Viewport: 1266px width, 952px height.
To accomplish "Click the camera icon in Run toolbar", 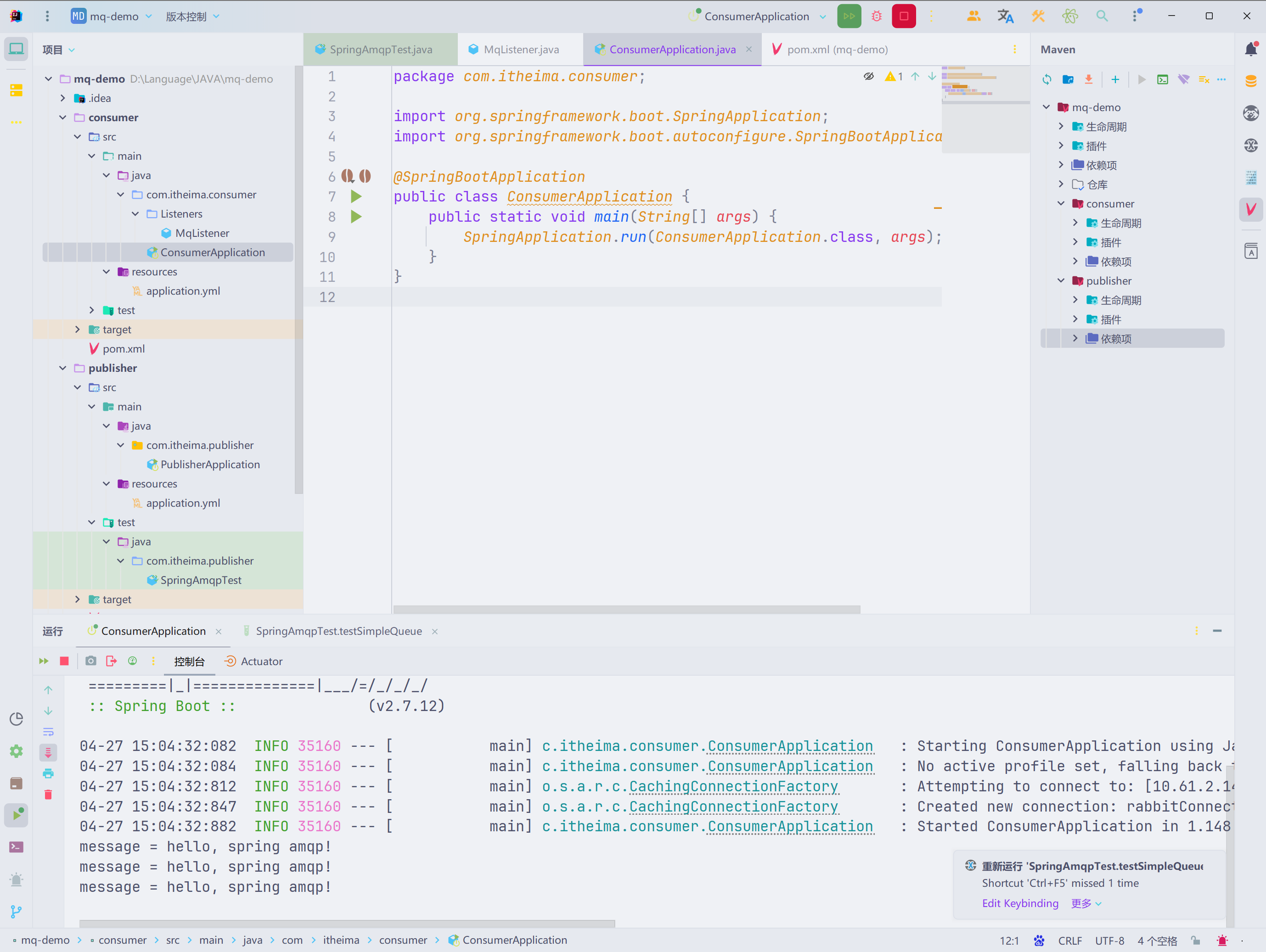I will click(x=90, y=661).
